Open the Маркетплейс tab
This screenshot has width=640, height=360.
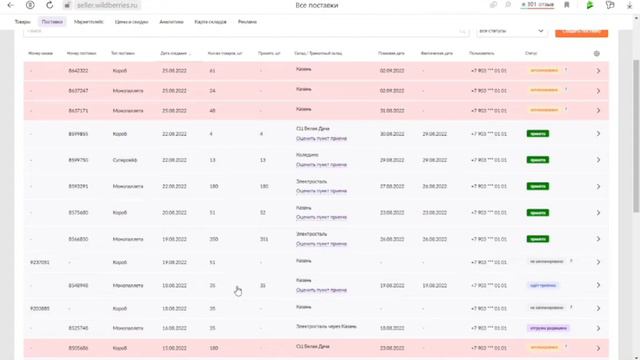pyautogui.click(x=89, y=22)
